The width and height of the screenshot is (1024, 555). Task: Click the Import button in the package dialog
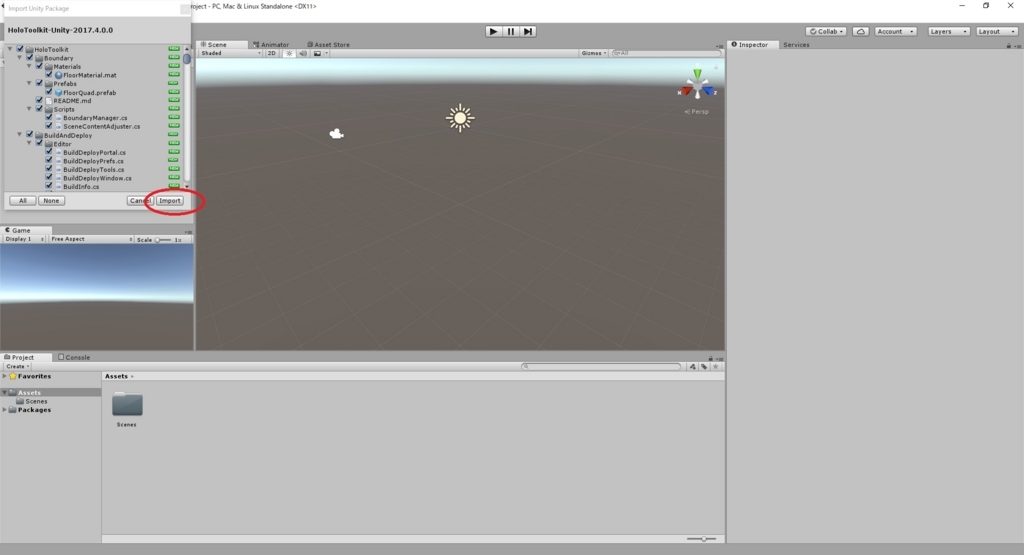point(170,200)
